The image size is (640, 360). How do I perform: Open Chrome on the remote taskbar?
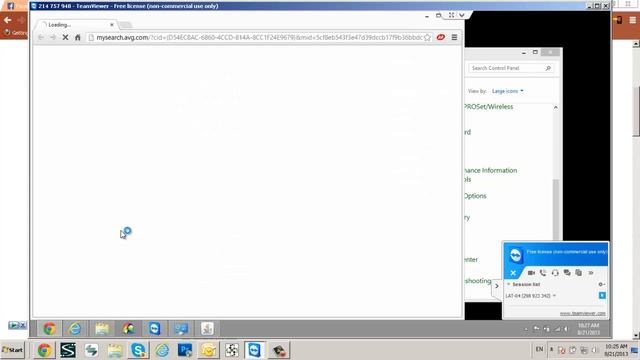50,329
